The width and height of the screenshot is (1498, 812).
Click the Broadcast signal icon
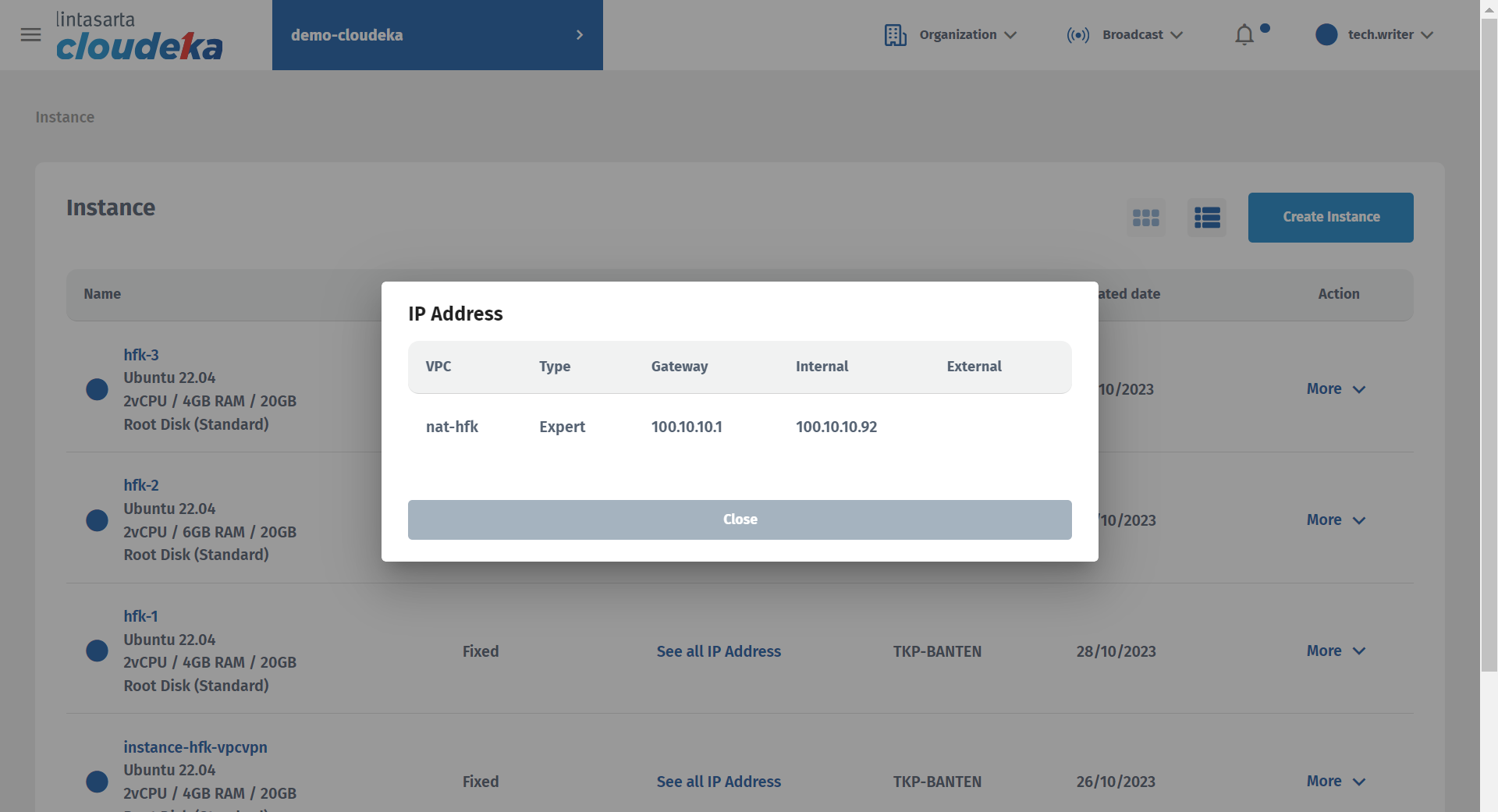click(x=1077, y=35)
